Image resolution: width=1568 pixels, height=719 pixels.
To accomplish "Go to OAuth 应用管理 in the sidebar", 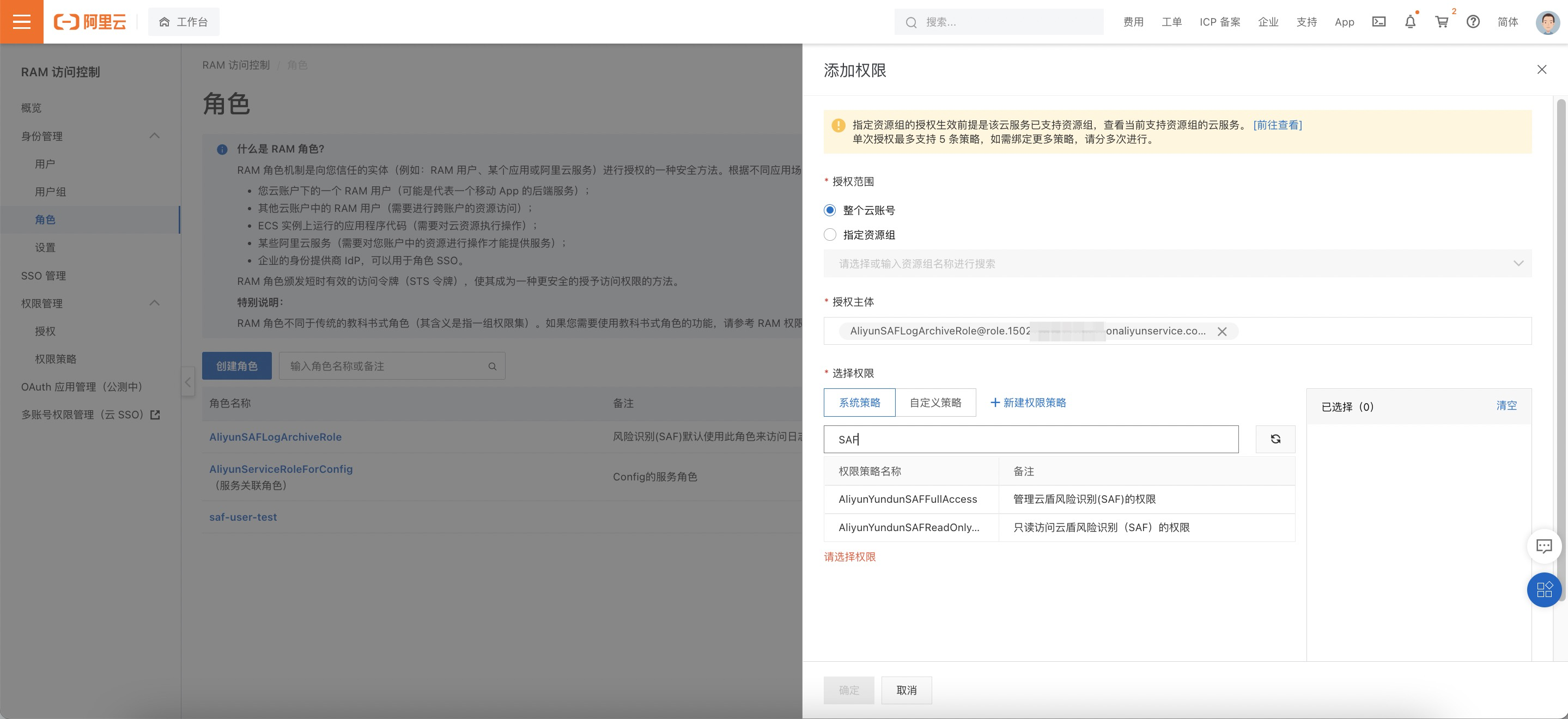I will tap(82, 387).
